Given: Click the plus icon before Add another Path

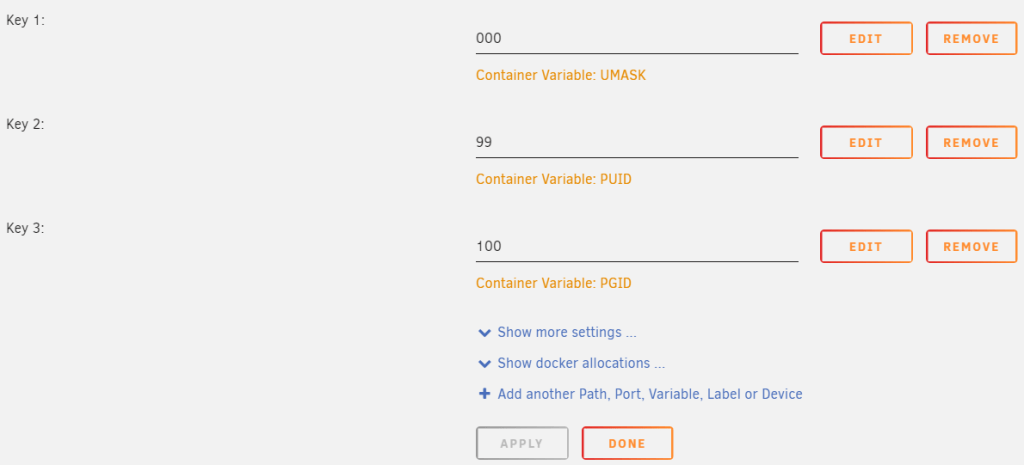Looking at the screenshot, I should tap(485, 394).
